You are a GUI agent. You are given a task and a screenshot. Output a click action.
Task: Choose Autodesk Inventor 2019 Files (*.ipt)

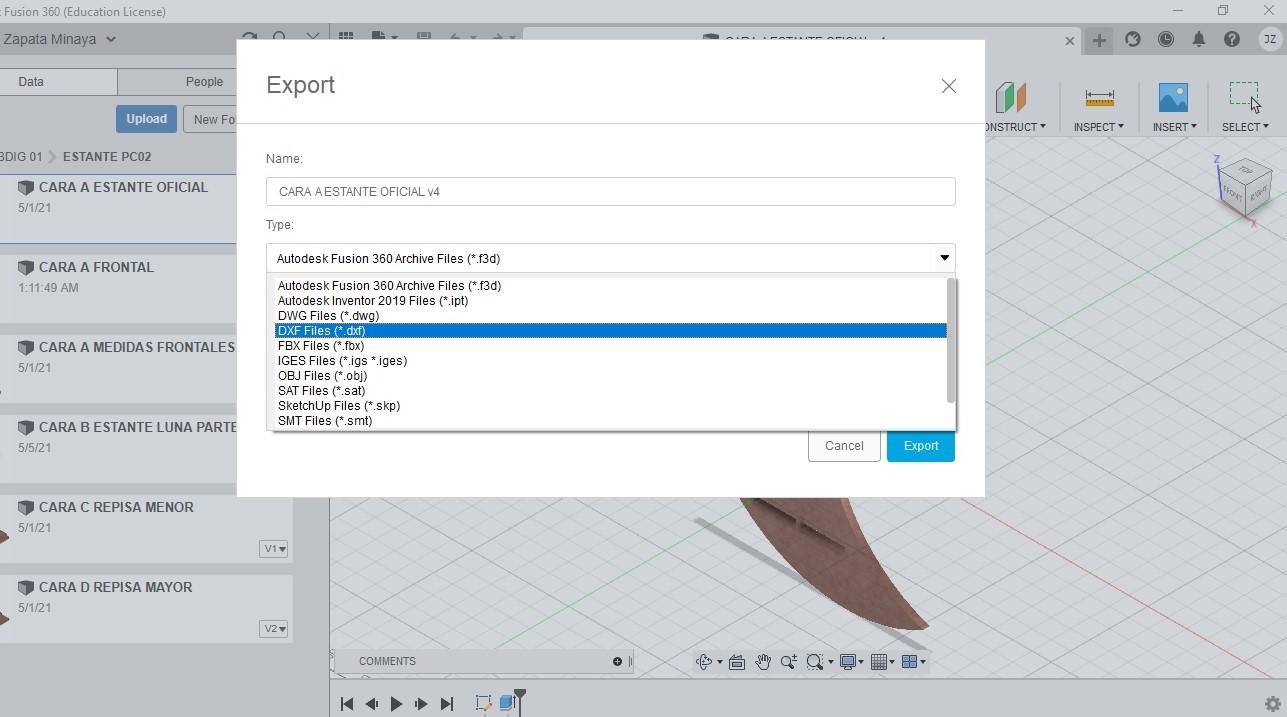(x=610, y=301)
